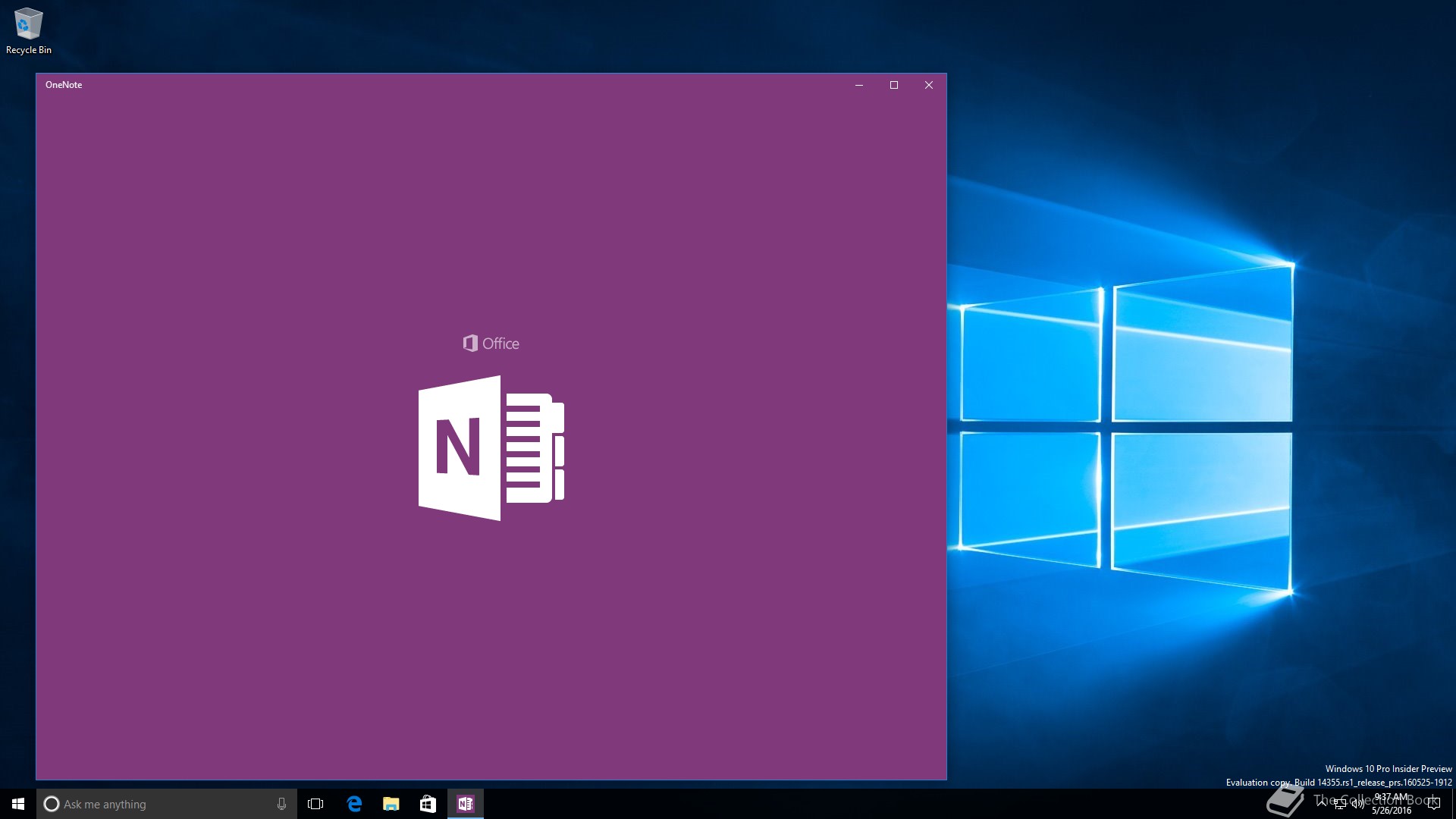Maximize the OneNote window

click(x=894, y=85)
